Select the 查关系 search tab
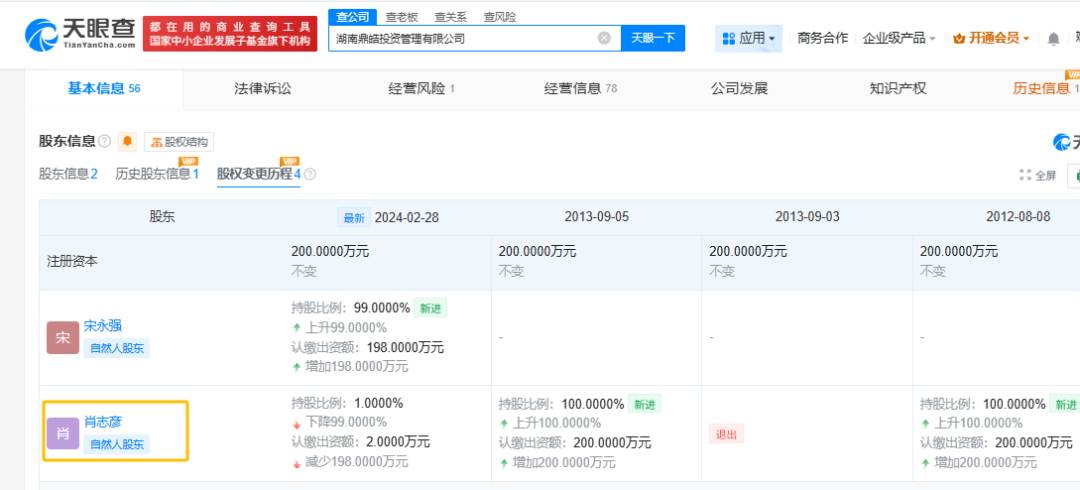 coord(450,17)
